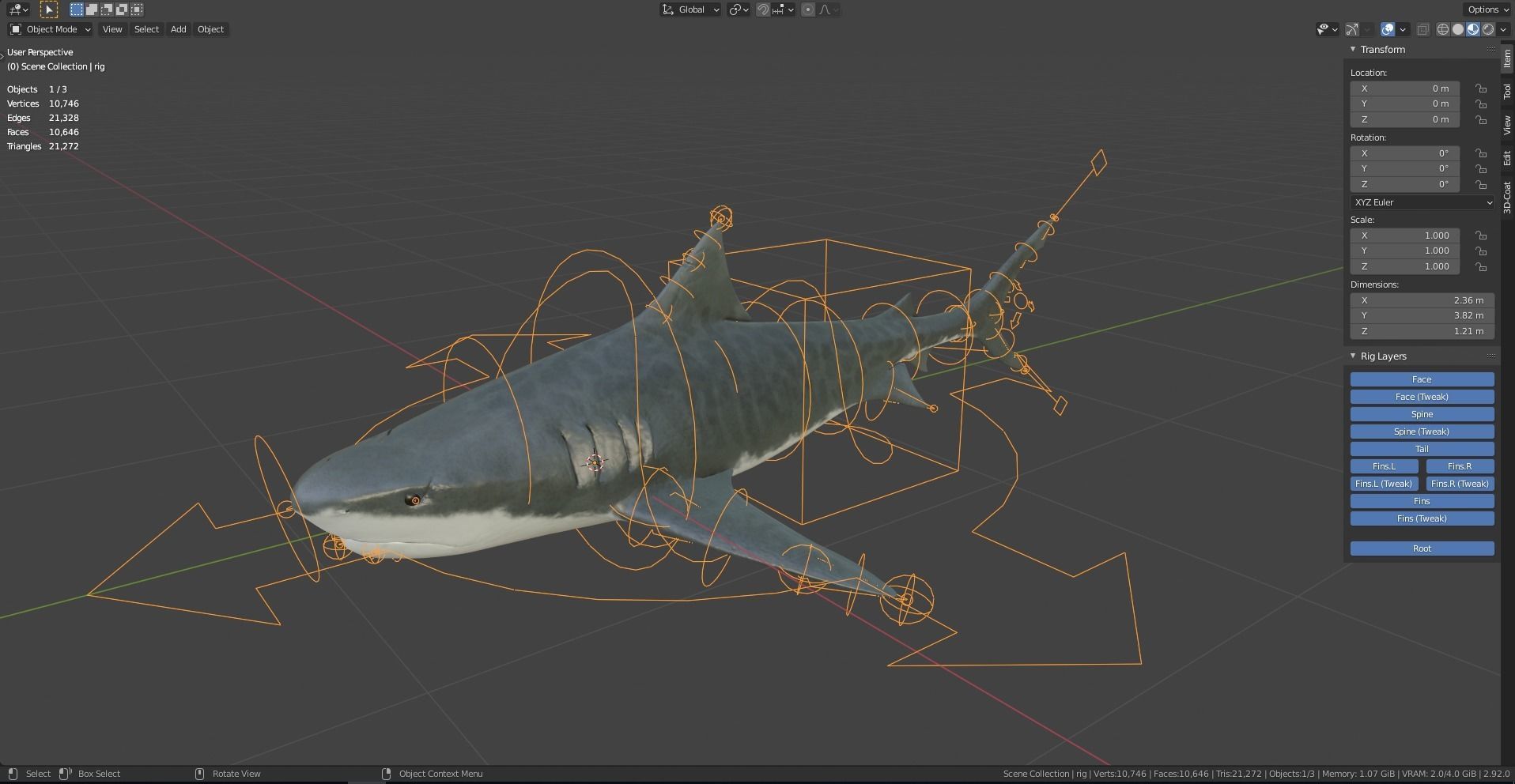Select the Tweak select tool icon

49,9
